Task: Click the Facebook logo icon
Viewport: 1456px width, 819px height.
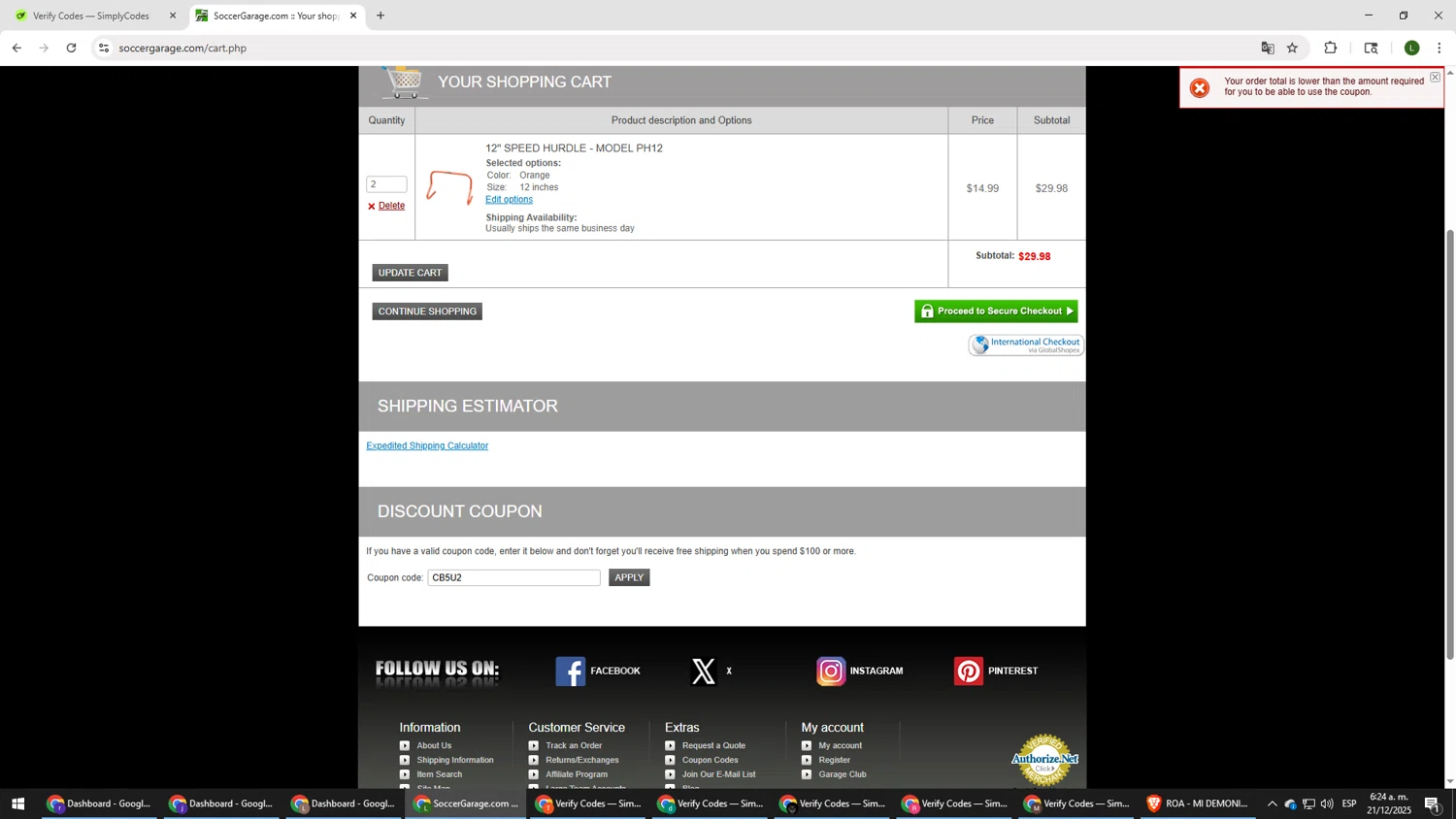Action: [571, 671]
